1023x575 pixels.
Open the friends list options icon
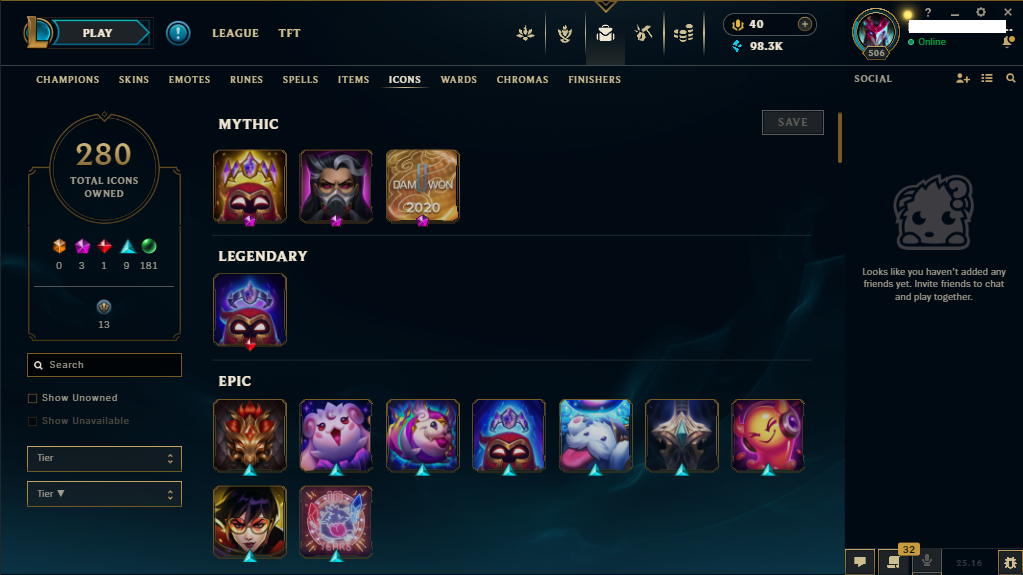[x=986, y=78]
